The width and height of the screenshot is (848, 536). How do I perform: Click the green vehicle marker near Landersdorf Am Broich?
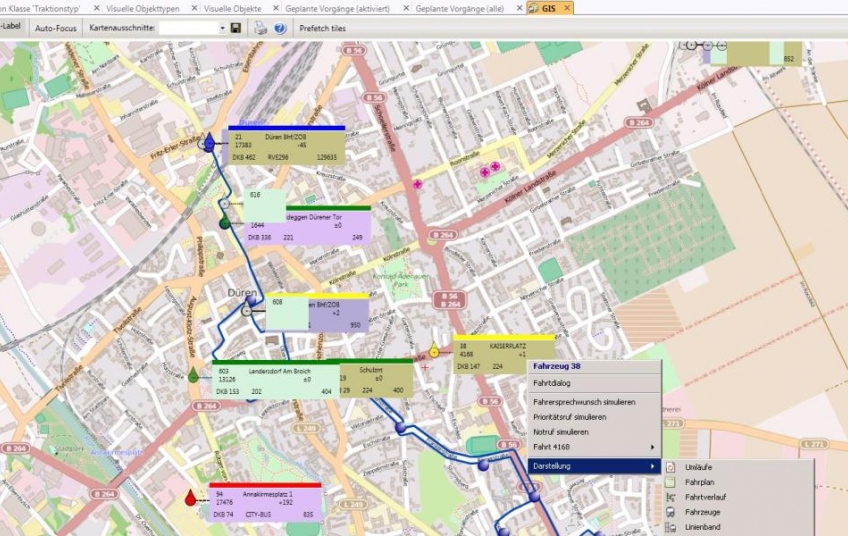193,375
